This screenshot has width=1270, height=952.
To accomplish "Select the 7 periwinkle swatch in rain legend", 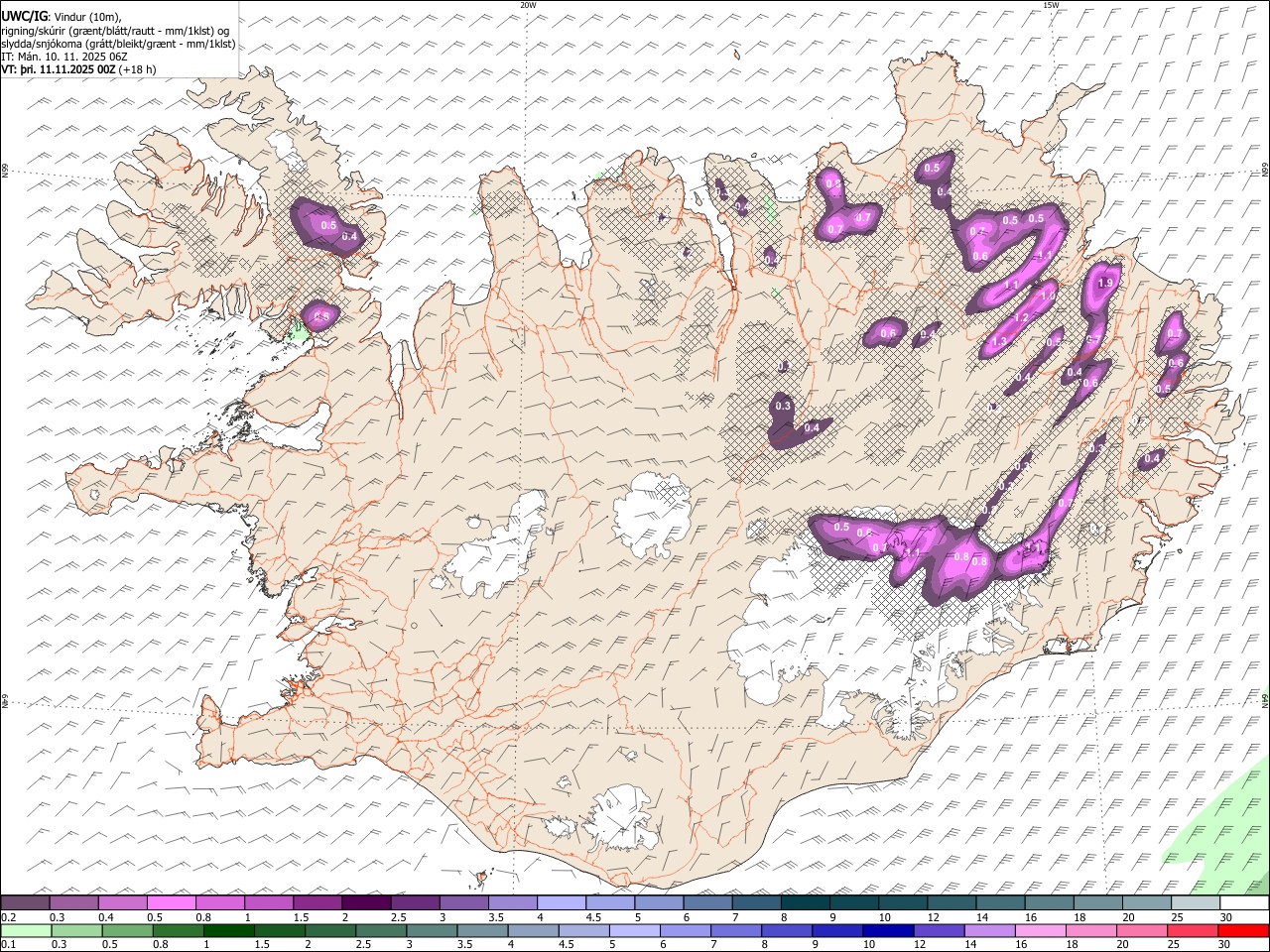I will pos(735,930).
